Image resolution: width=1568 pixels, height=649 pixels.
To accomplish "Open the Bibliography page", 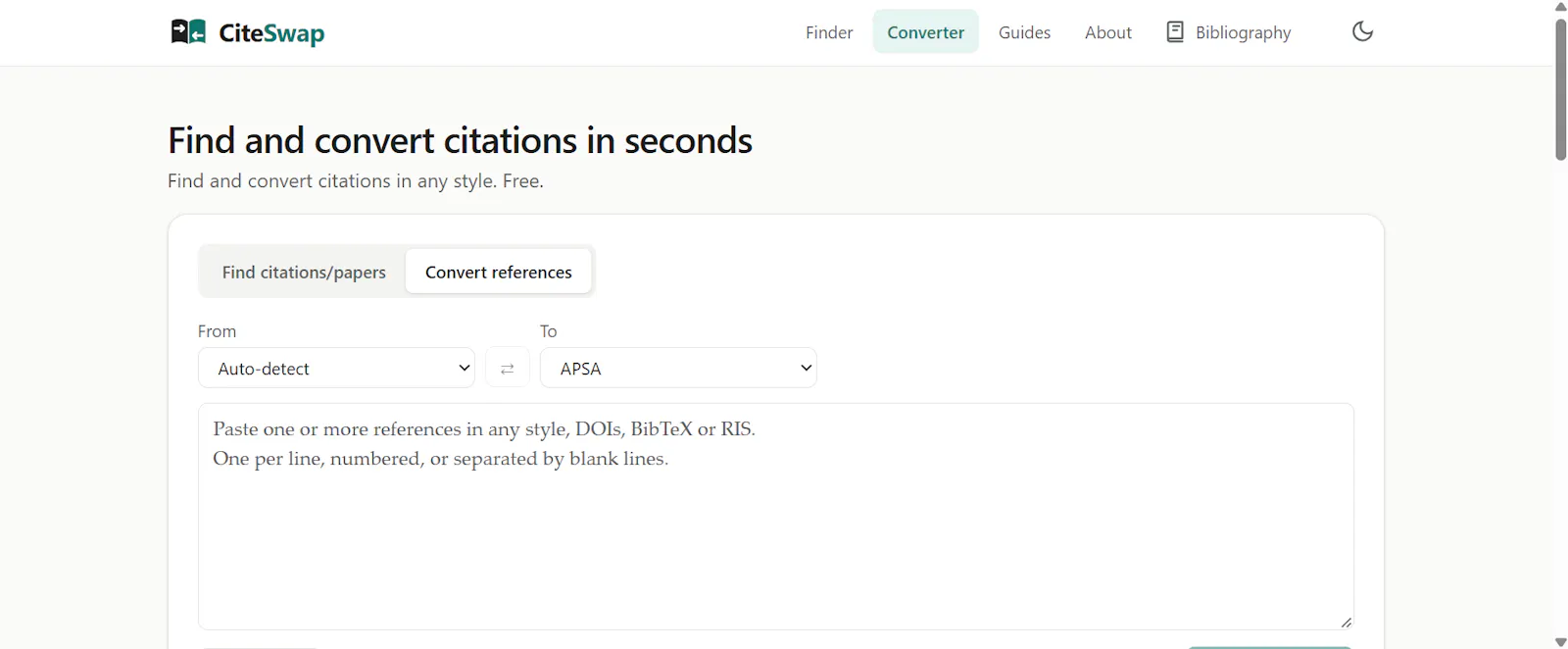I will 1228,32.
